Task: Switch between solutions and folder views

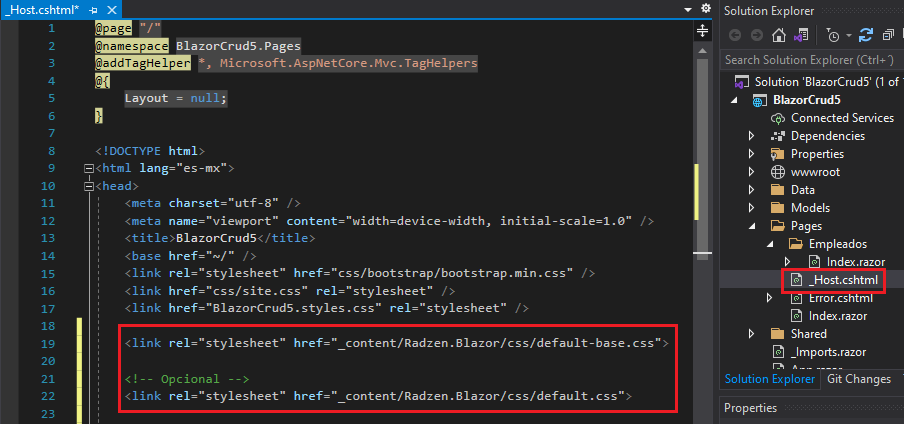Action: [x=800, y=36]
